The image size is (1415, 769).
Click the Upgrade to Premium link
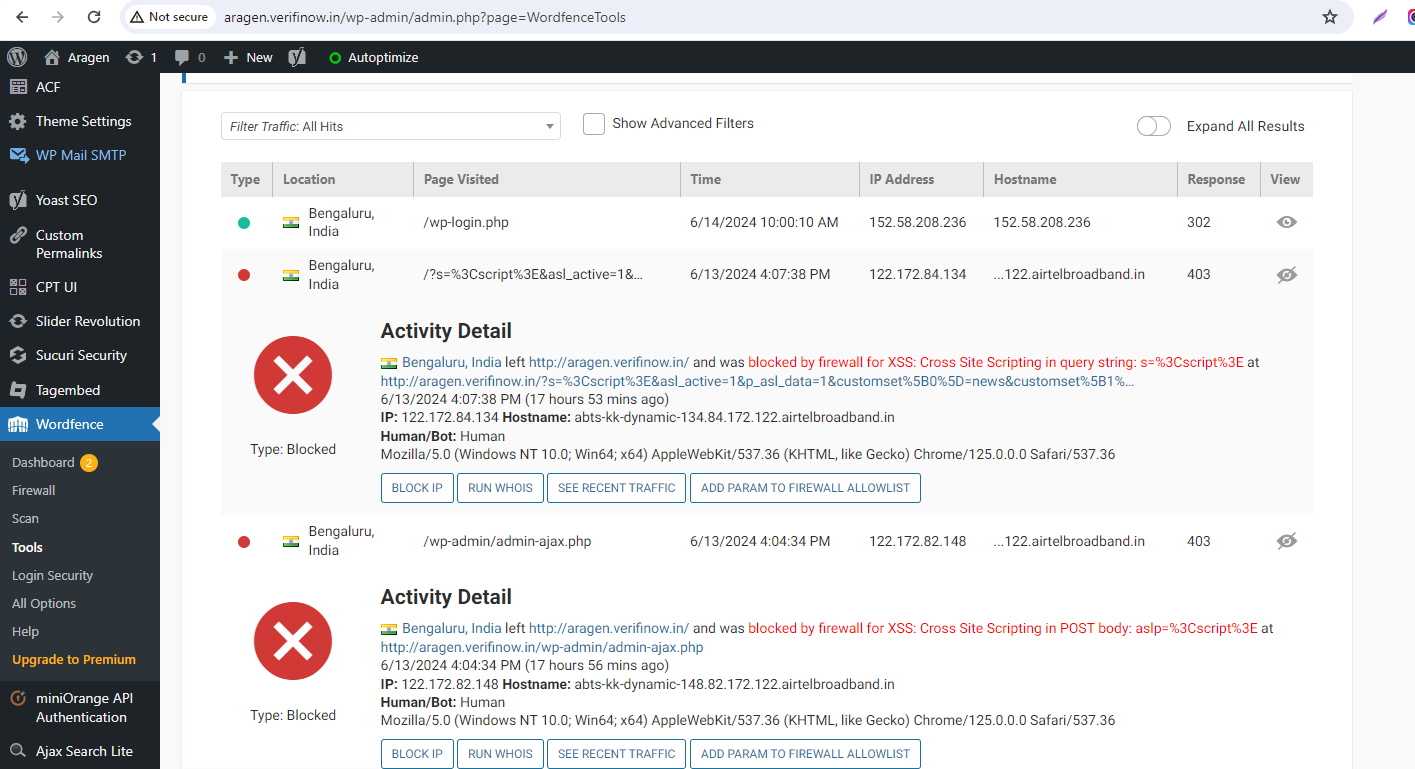point(74,659)
